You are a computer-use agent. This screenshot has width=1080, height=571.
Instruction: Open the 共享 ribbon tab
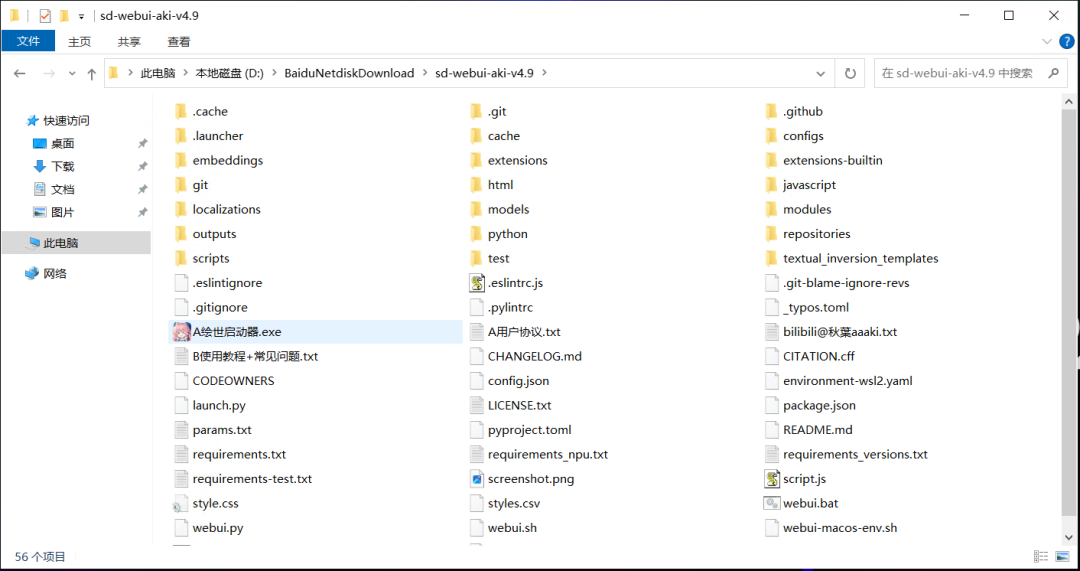[129, 42]
